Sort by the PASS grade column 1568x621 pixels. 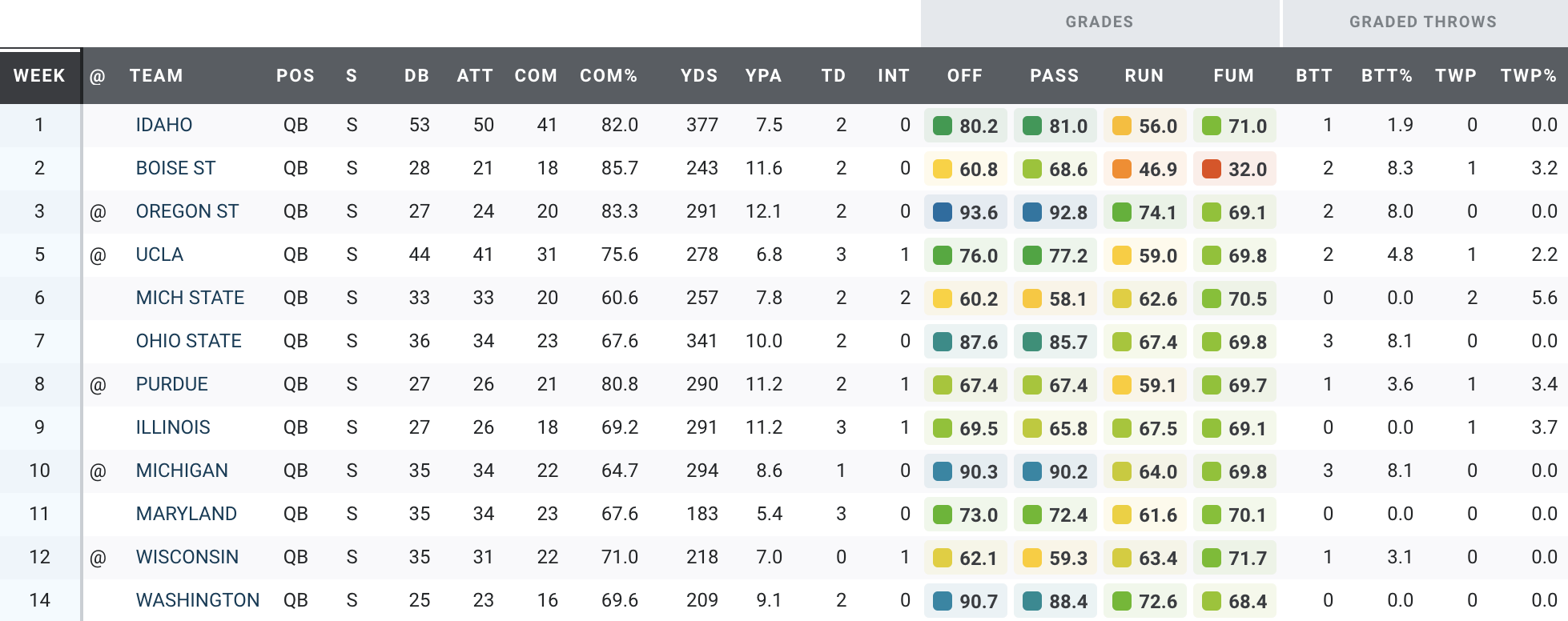[x=1054, y=76]
